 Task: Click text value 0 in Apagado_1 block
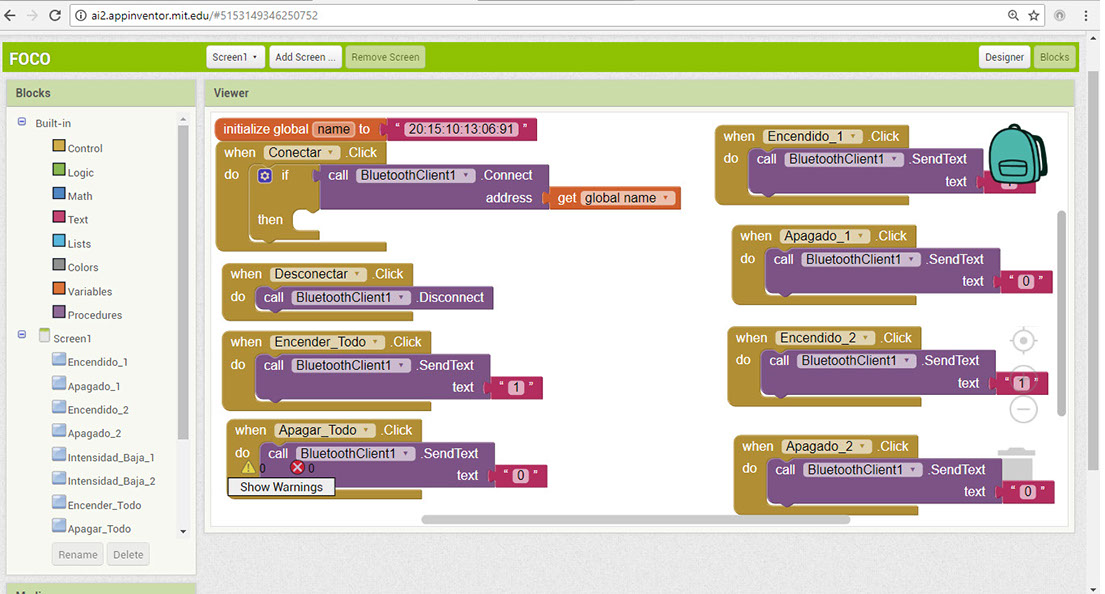(x=1025, y=281)
